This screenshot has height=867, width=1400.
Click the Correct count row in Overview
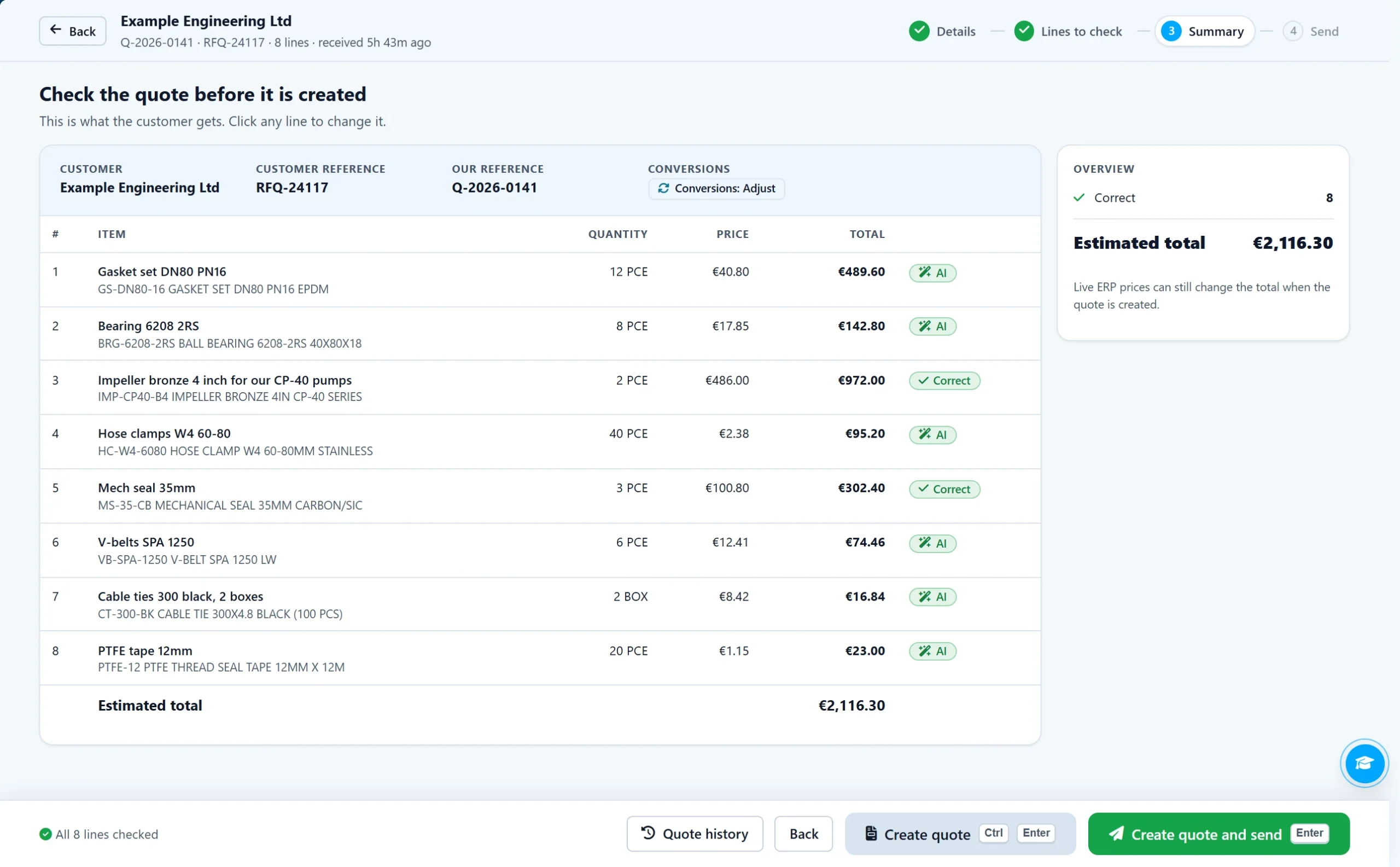1203,198
